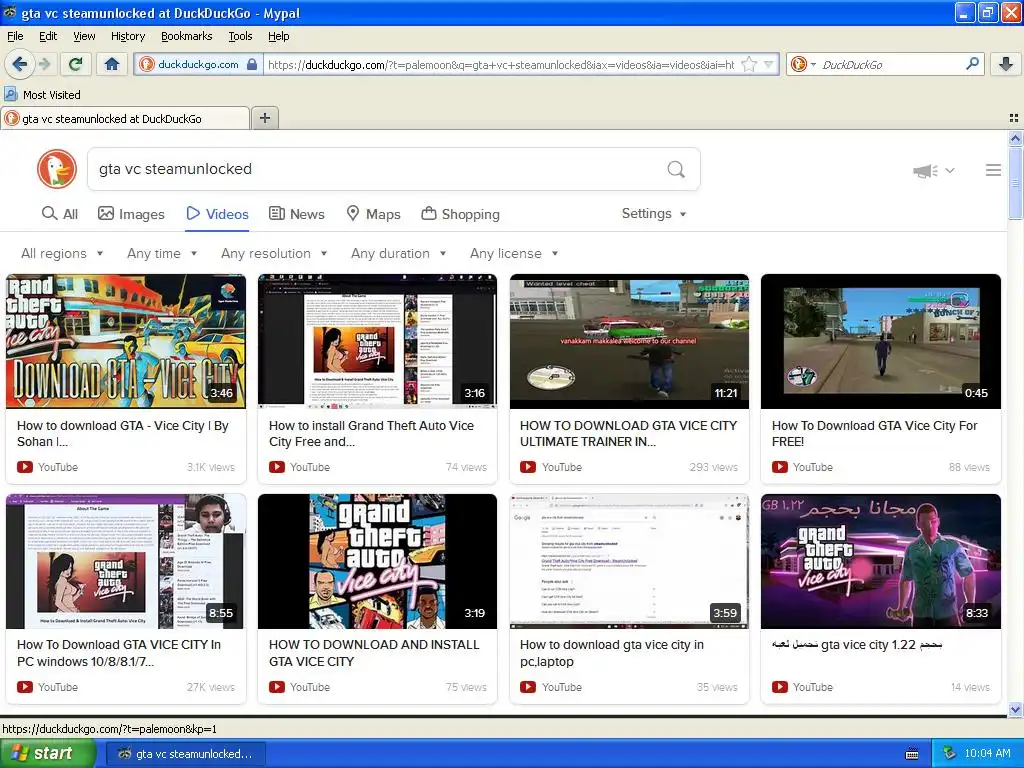Switch to the Shopping results tab
The height and width of the screenshot is (768, 1024).
(x=460, y=214)
